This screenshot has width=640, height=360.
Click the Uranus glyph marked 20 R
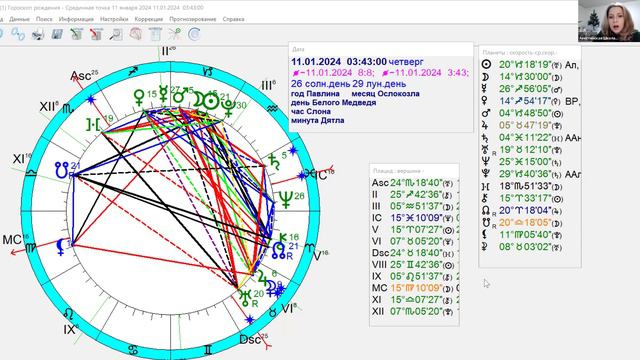point(246,298)
